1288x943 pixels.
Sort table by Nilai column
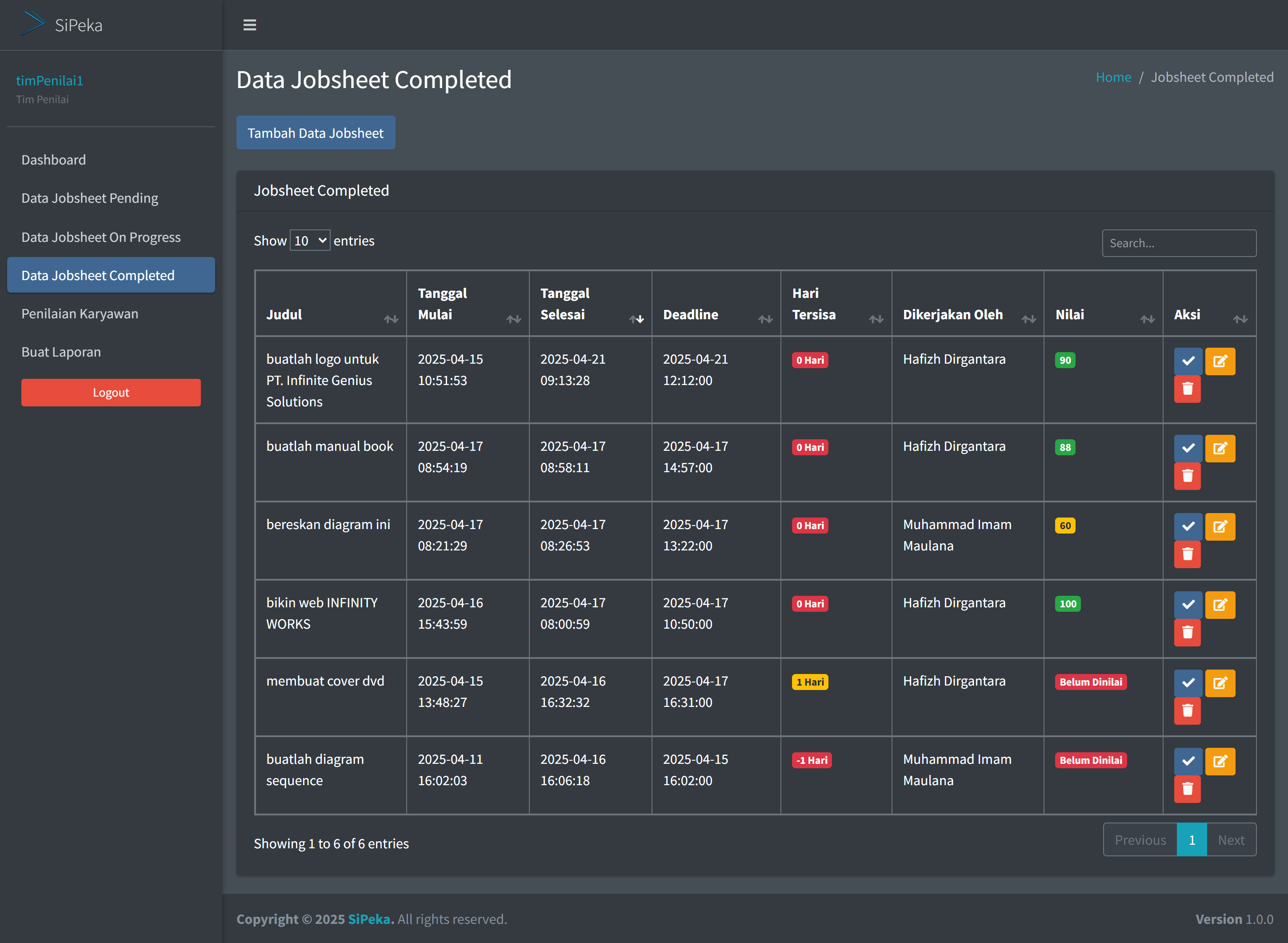pyautogui.click(x=1147, y=319)
